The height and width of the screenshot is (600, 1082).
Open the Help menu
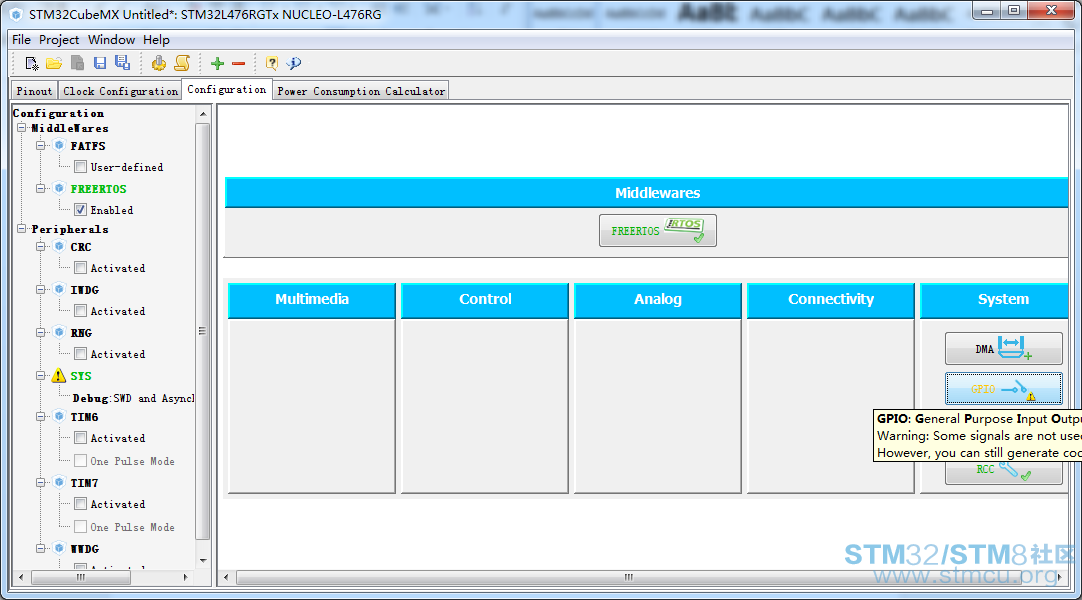pyautogui.click(x=157, y=40)
